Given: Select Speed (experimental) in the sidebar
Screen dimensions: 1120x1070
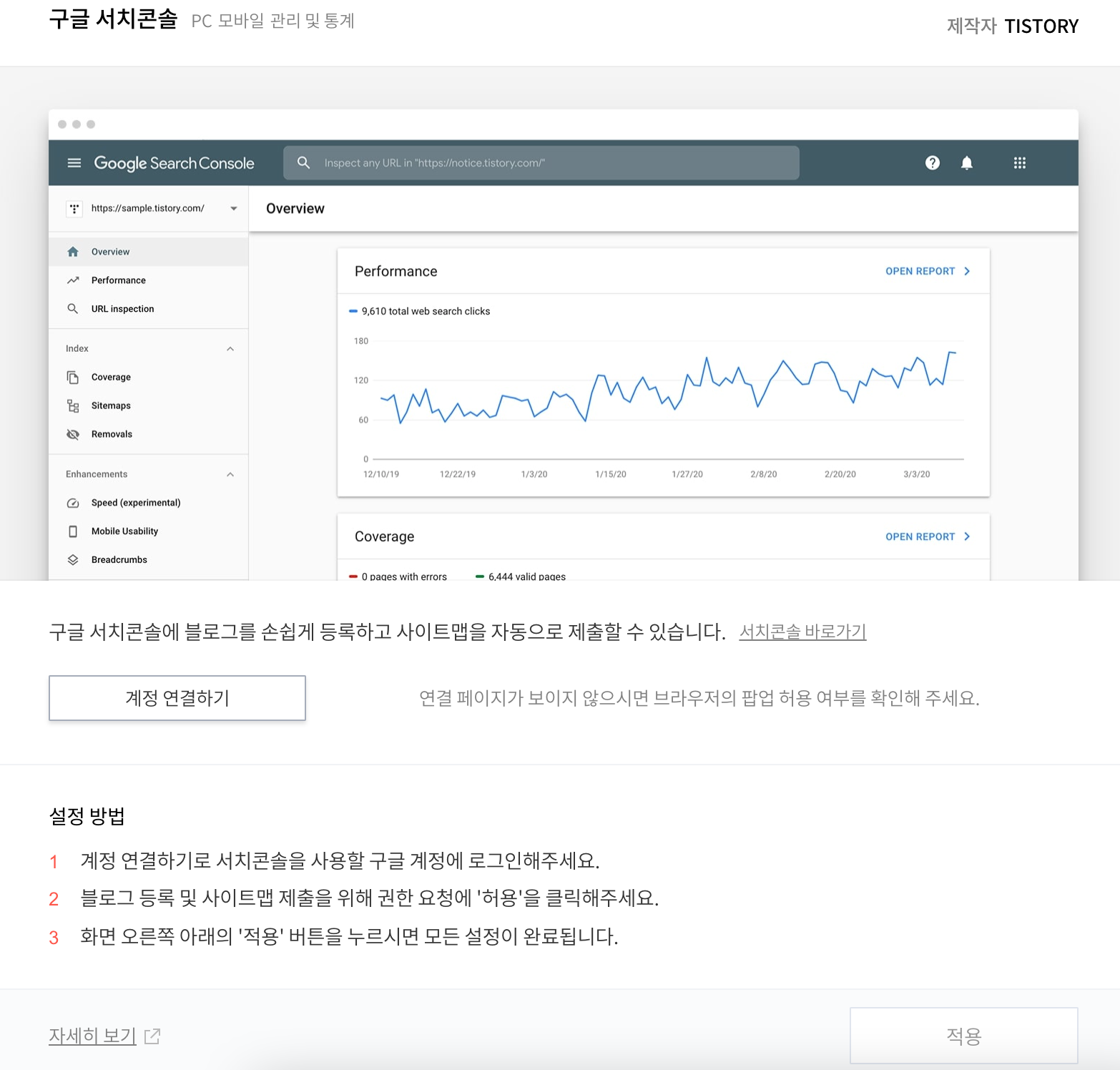Looking at the screenshot, I should pyautogui.click(x=149, y=503).
